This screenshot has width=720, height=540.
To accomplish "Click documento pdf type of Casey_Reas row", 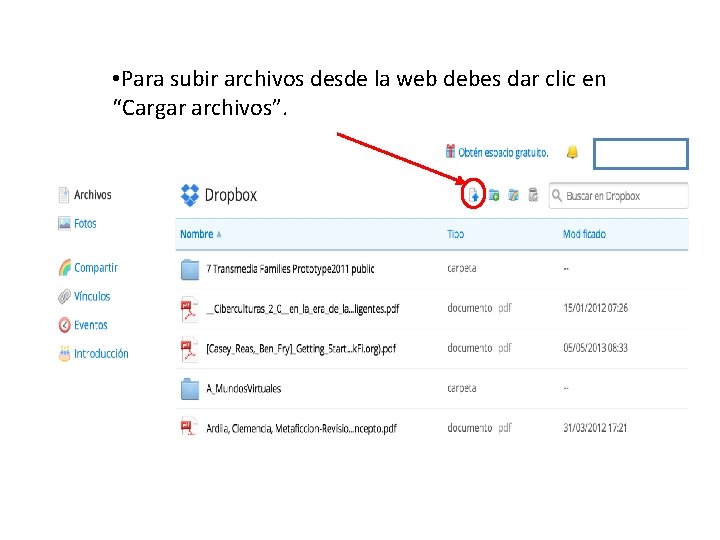I will click(x=479, y=348).
